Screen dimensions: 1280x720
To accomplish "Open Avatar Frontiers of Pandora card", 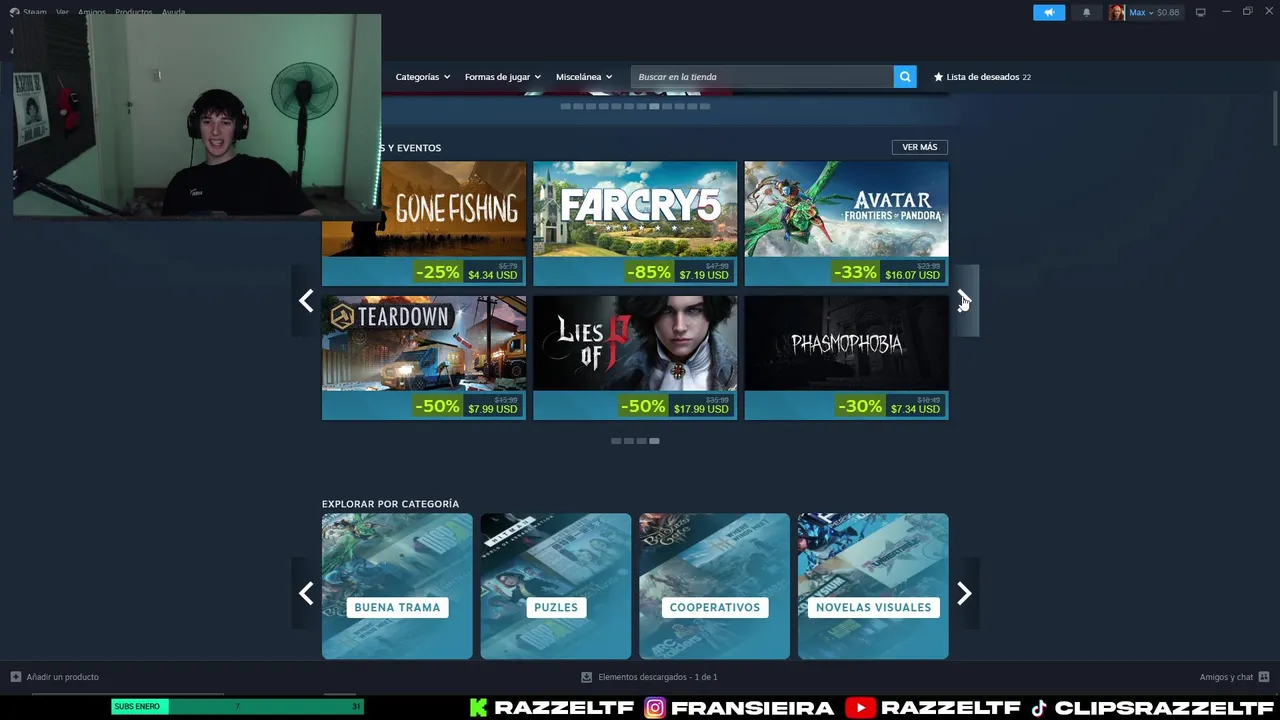I will point(846,223).
